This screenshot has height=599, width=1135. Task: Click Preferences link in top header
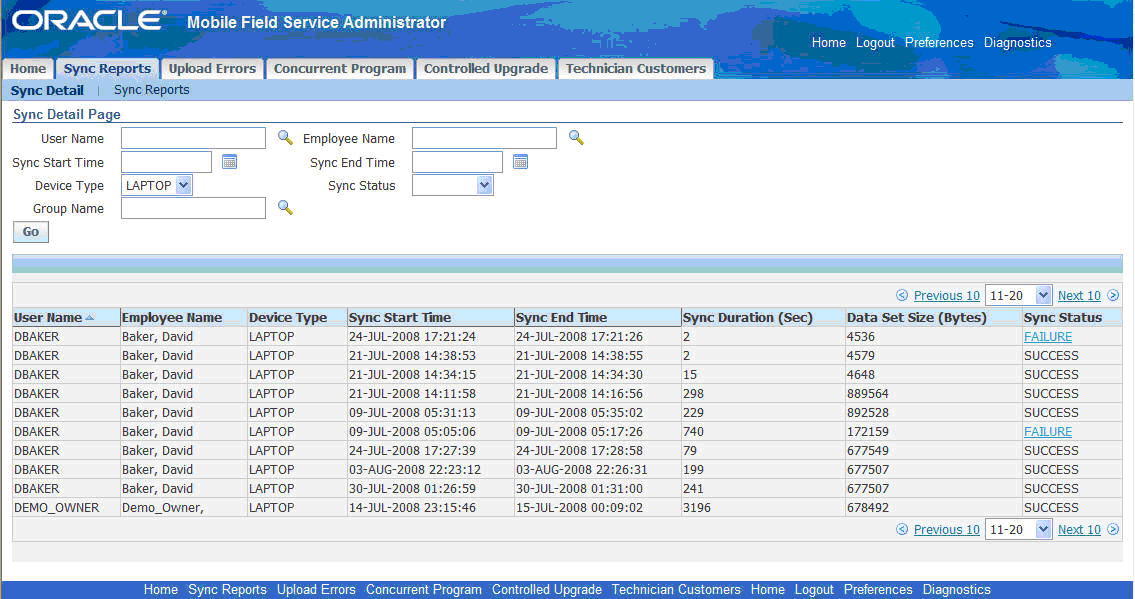939,42
